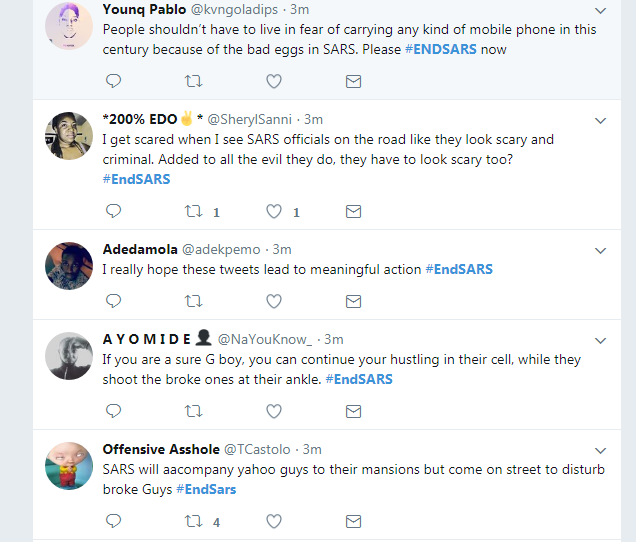Retweet A Y O M I D E's tweet
This screenshot has height=542, width=636.
click(x=194, y=411)
